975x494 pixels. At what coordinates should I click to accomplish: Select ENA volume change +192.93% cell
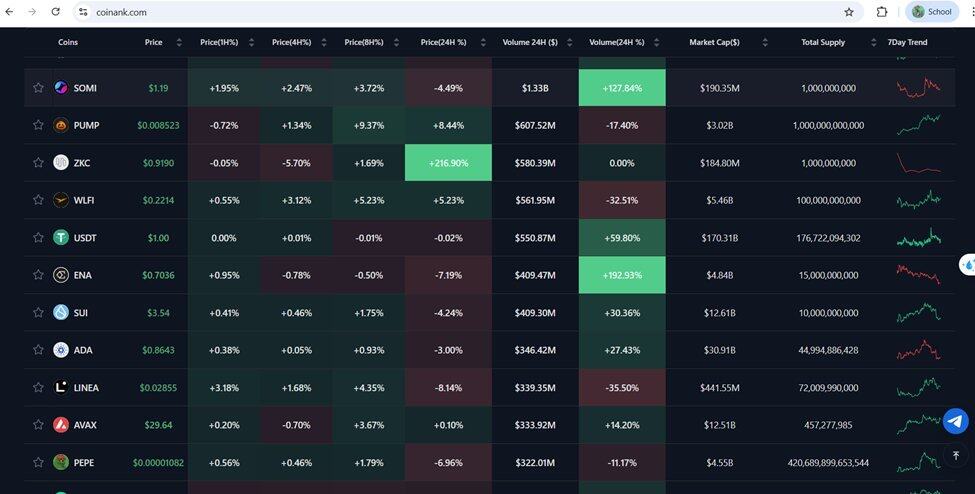click(622, 275)
